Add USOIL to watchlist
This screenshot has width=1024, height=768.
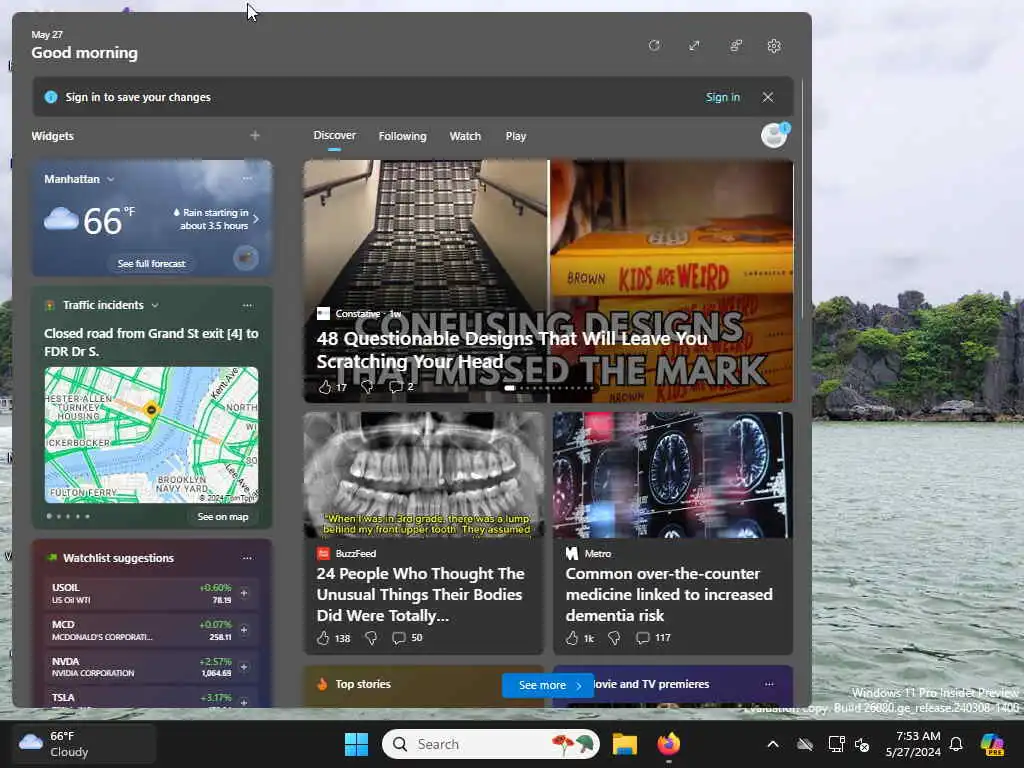tap(244, 593)
